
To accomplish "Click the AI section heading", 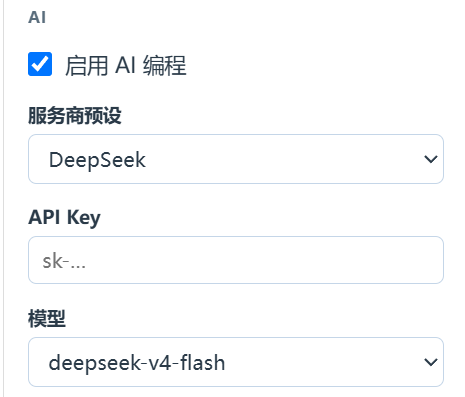I will (x=37, y=17).
